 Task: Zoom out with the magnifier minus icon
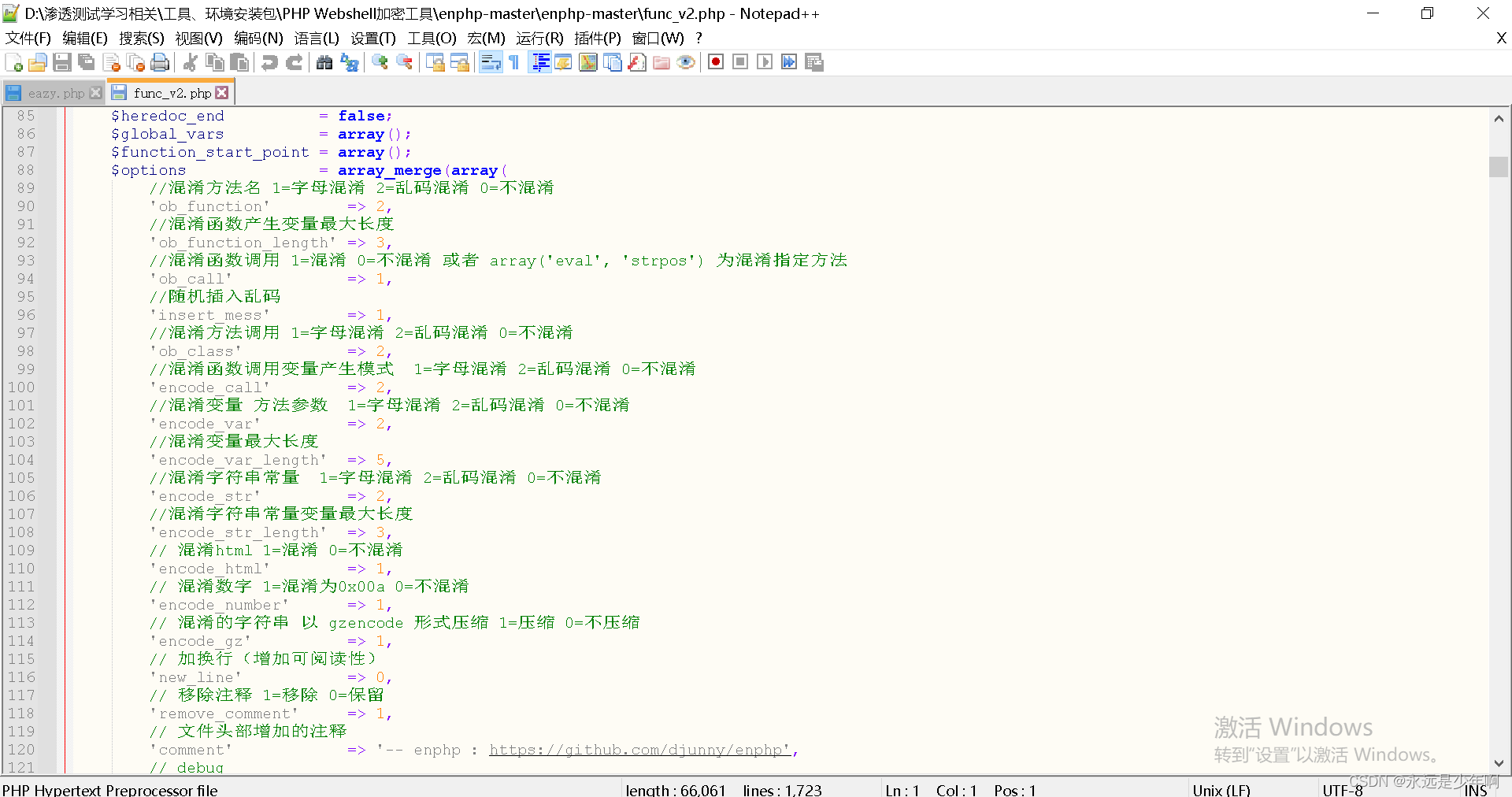tap(404, 62)
